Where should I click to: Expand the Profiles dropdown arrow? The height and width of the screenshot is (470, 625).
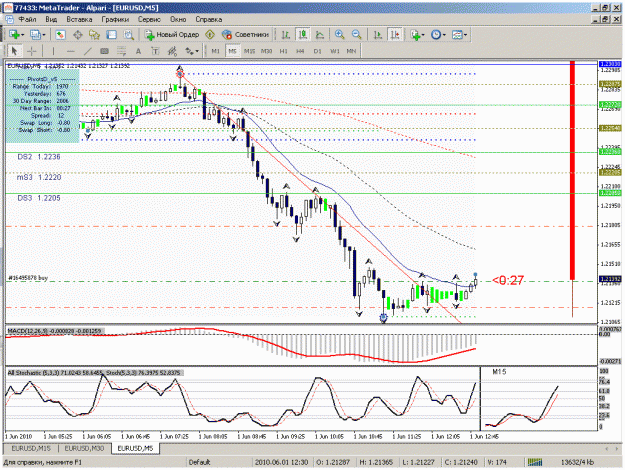[44, 35]
